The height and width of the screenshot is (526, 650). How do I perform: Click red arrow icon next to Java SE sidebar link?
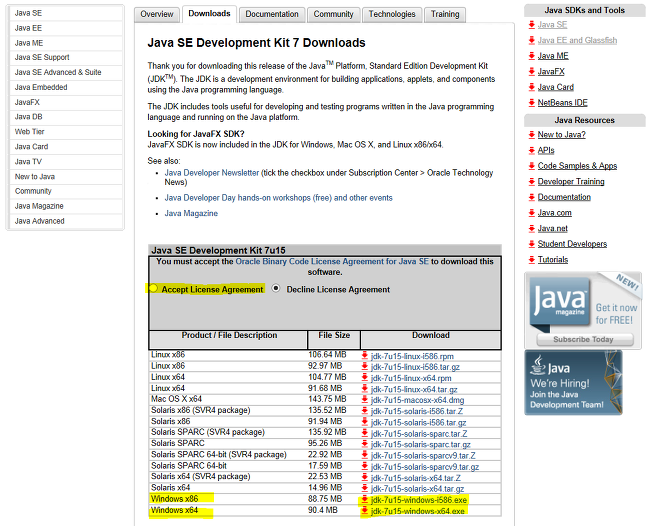(531, 24)
